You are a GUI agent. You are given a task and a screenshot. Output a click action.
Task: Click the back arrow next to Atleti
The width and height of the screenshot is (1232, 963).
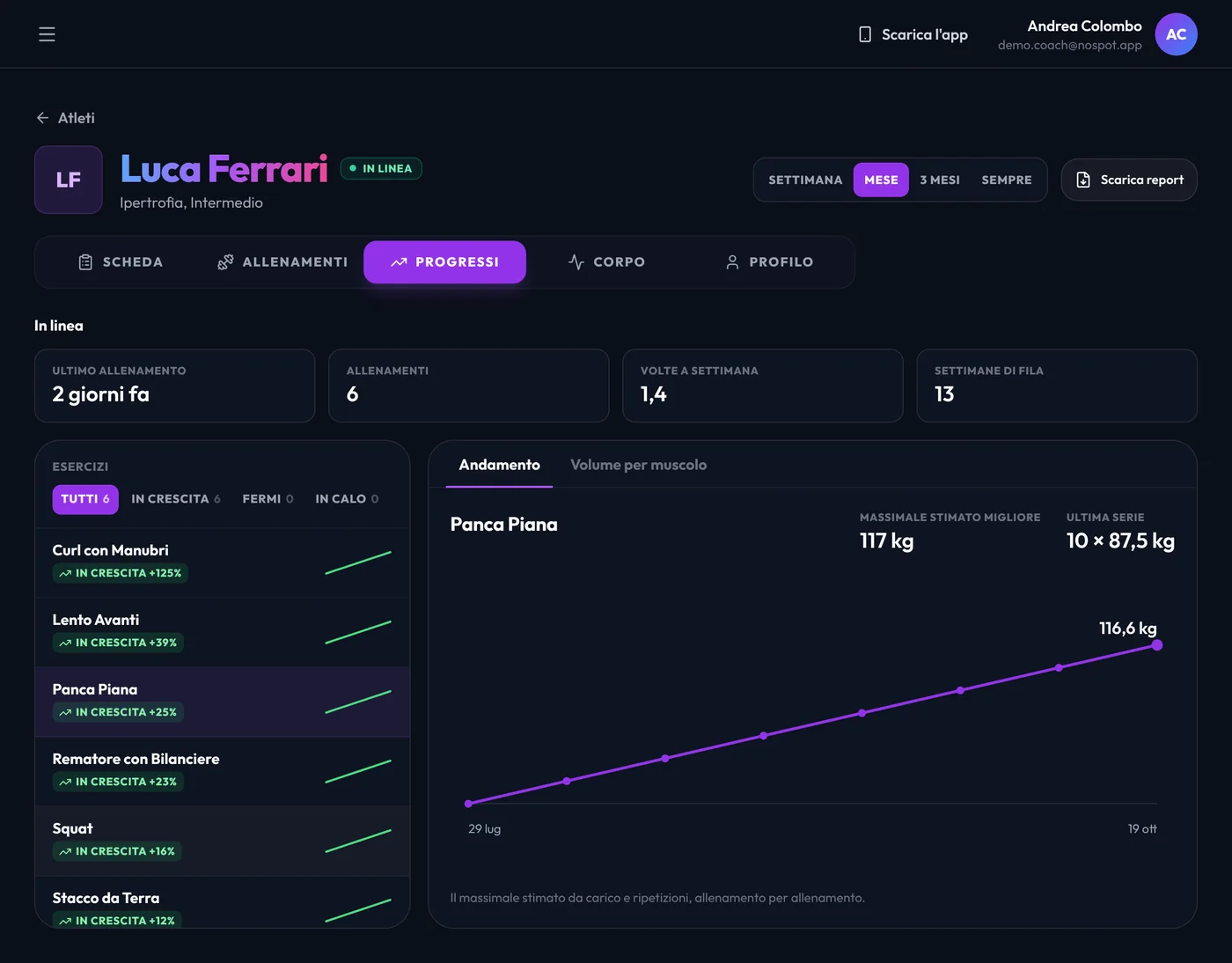coord(42,118)
